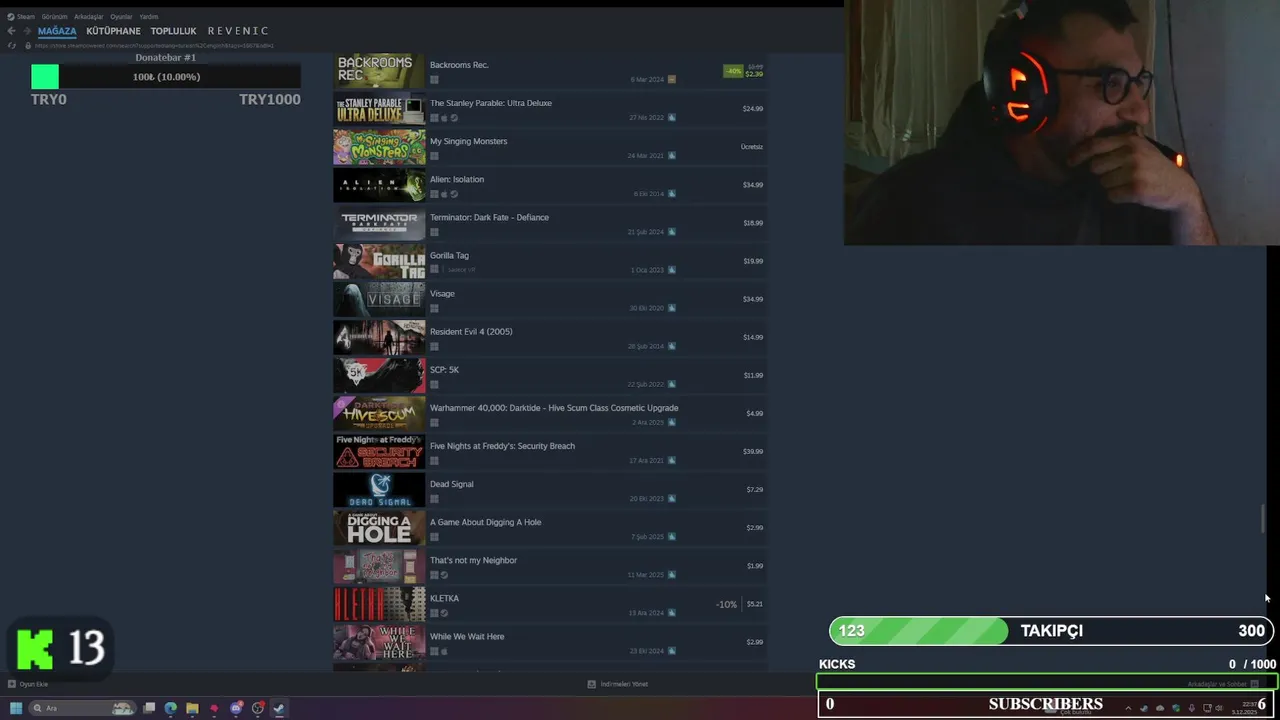1280x720 pixels.
Task: Open the Görünüm menu
Action: pos(54,16)
